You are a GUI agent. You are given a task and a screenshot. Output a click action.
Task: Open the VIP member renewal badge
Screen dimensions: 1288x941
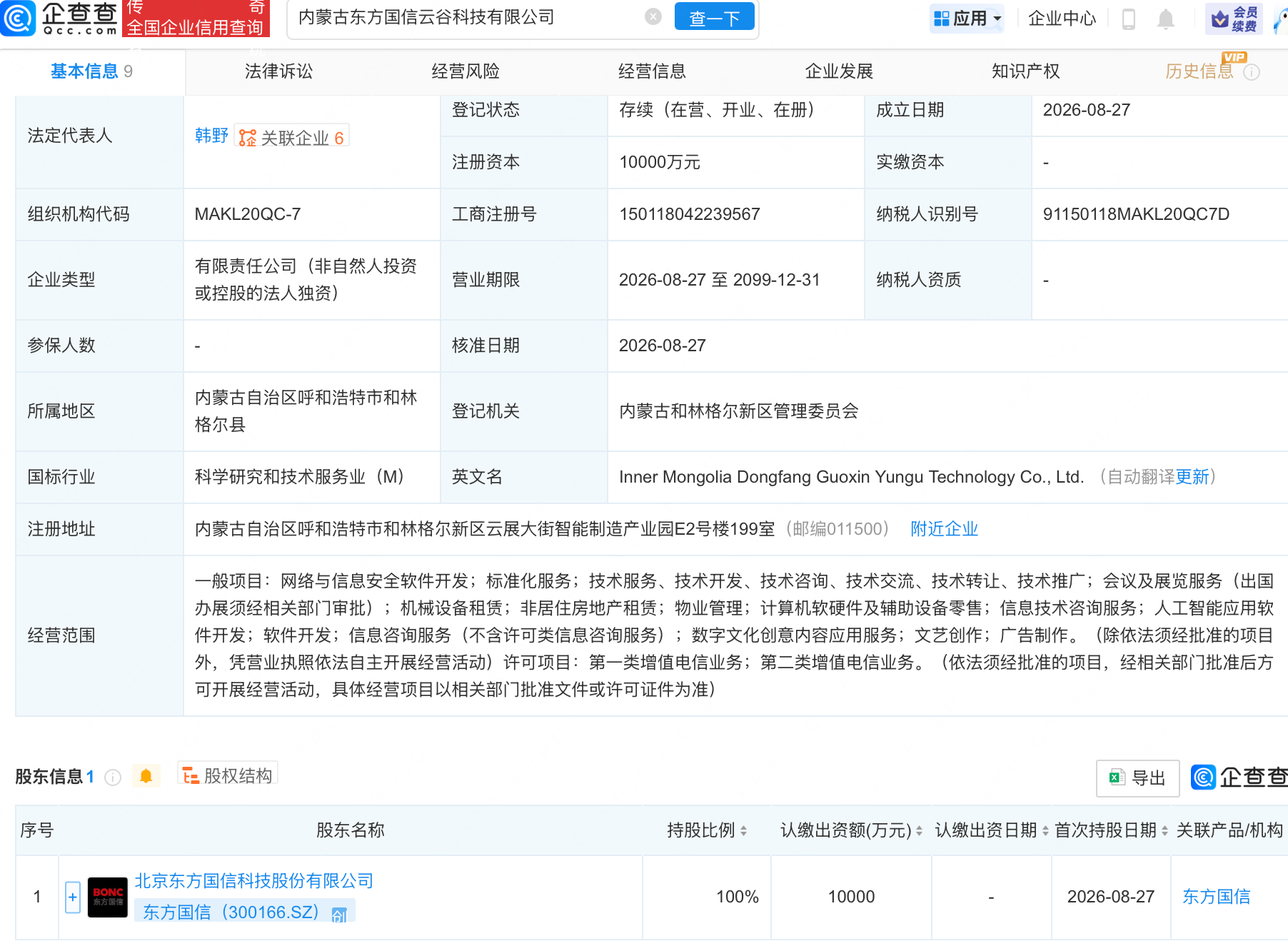coord(1234,19)
